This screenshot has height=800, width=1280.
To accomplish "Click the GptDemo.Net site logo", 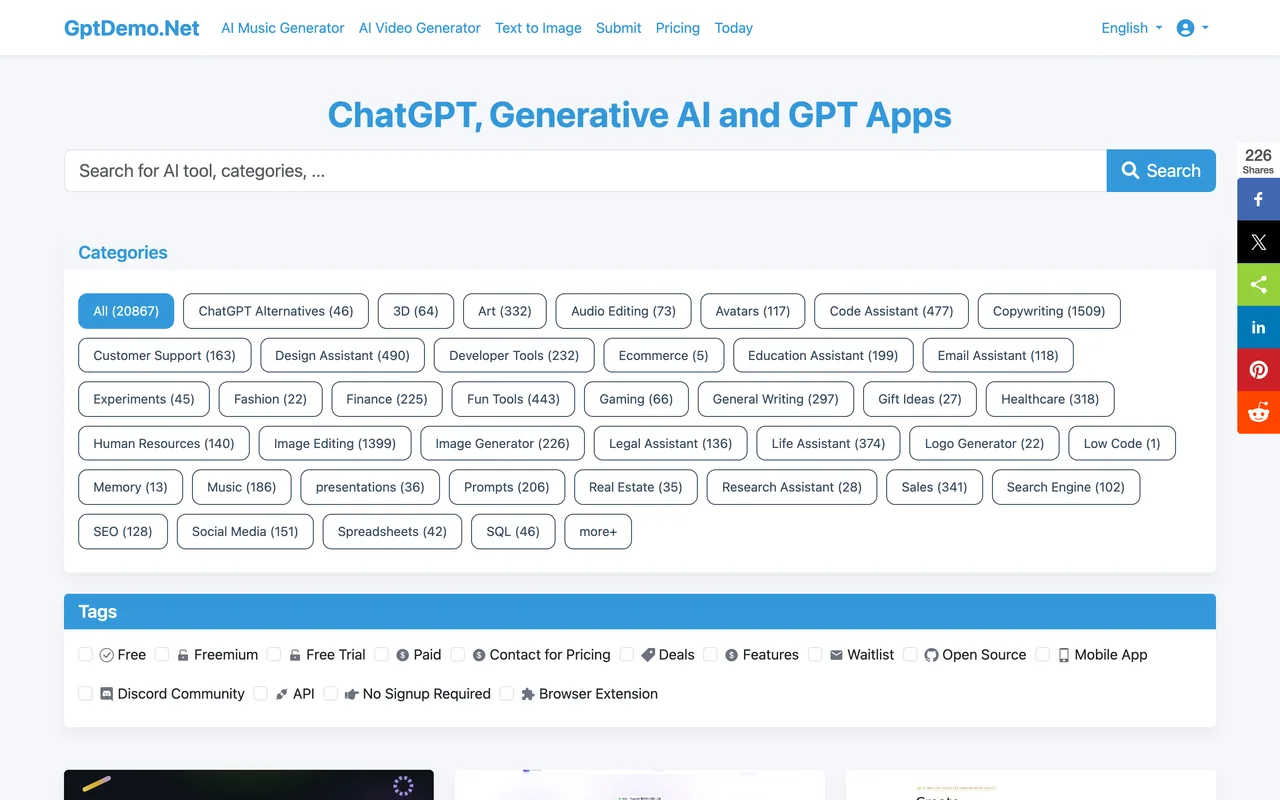I will (132, 28).
